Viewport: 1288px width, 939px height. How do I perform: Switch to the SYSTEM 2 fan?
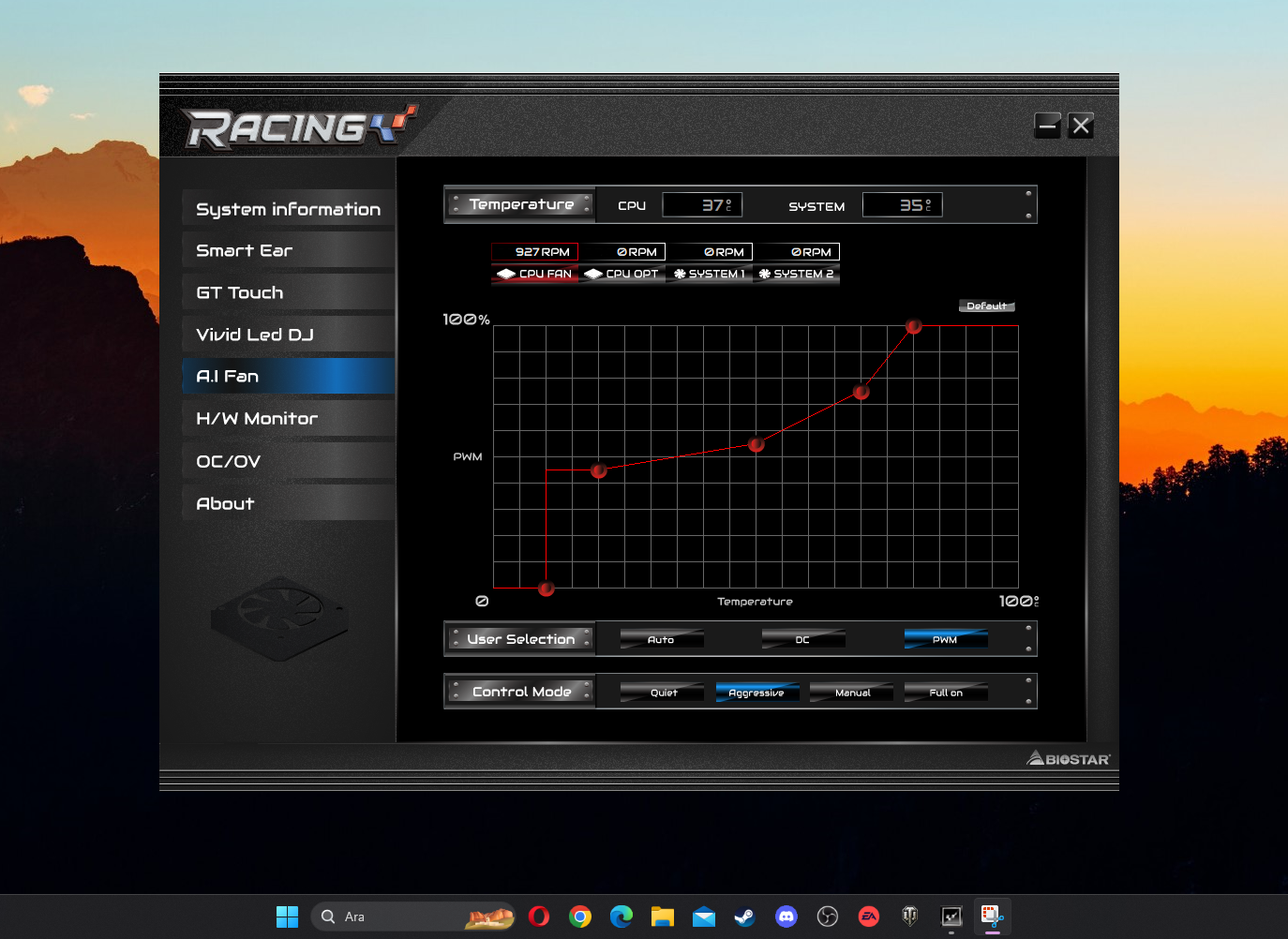coord(796,274)
